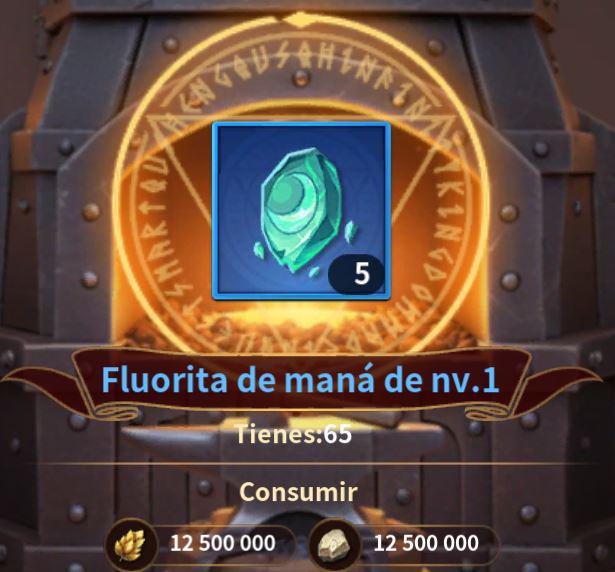Select the blue-bordered item tile frame

[x=301, y=211]
